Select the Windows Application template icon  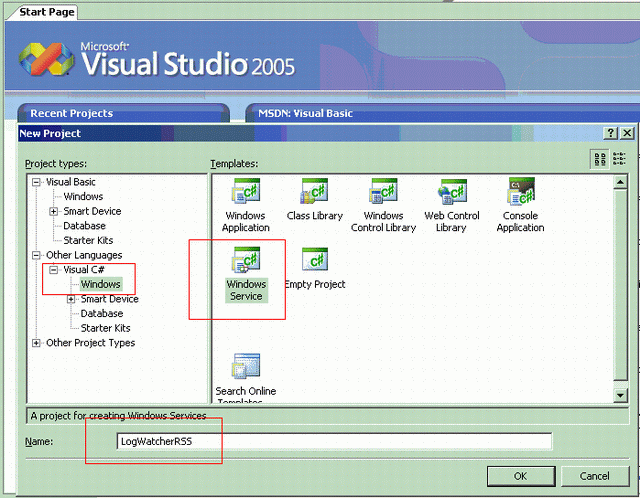click(245, 192)
